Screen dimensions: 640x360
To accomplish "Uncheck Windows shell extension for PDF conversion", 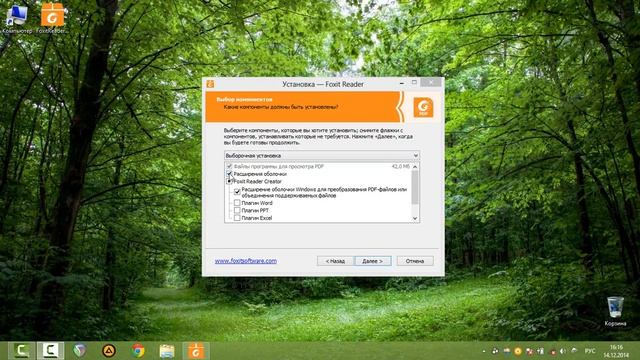I will tap(237, 192).
